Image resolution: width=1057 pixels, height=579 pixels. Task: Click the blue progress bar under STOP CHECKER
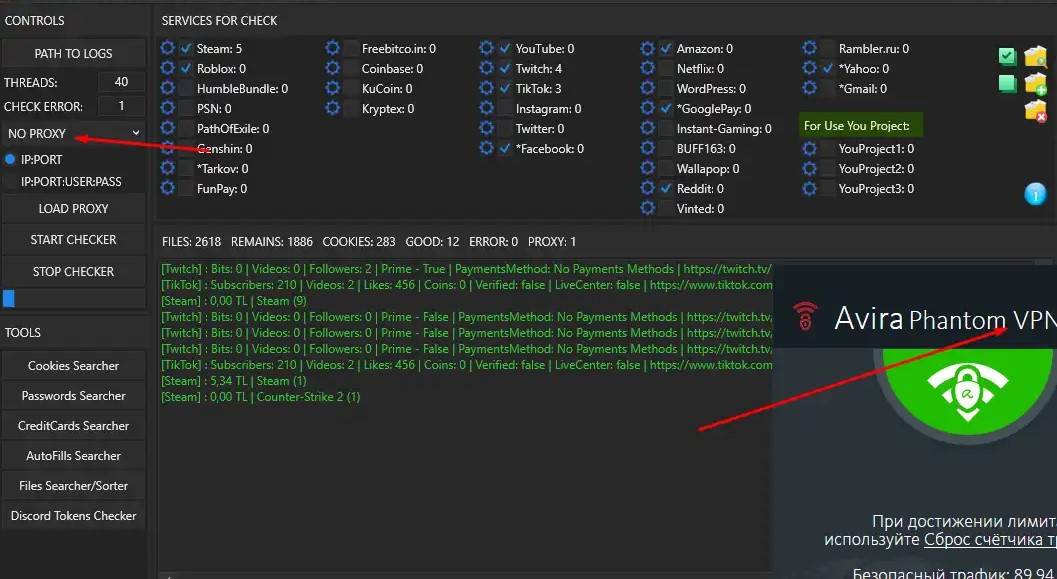click(x=9, y=298)
